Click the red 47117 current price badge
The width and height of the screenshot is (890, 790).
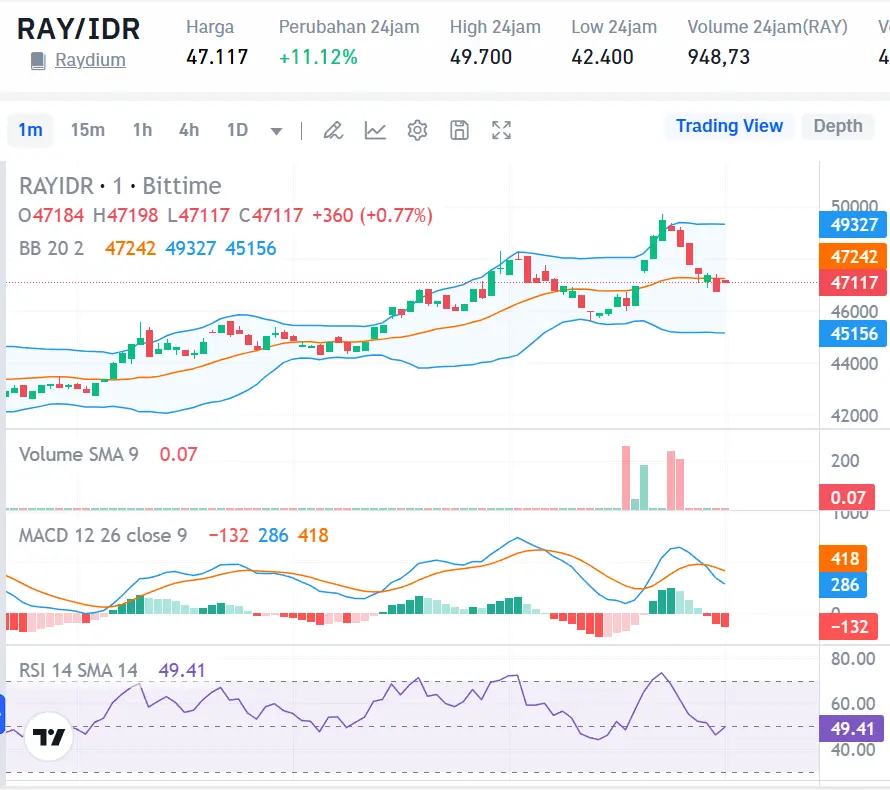(851, 283)
